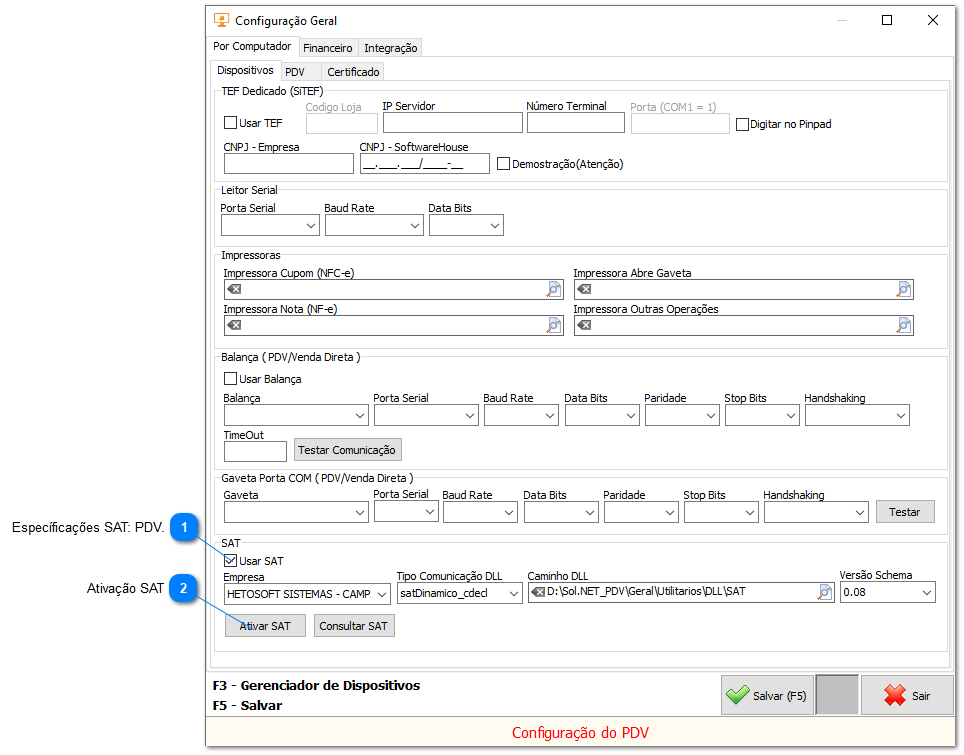Click the green Salvar check icon
The image size is (964, 755).
coord(740,695)
